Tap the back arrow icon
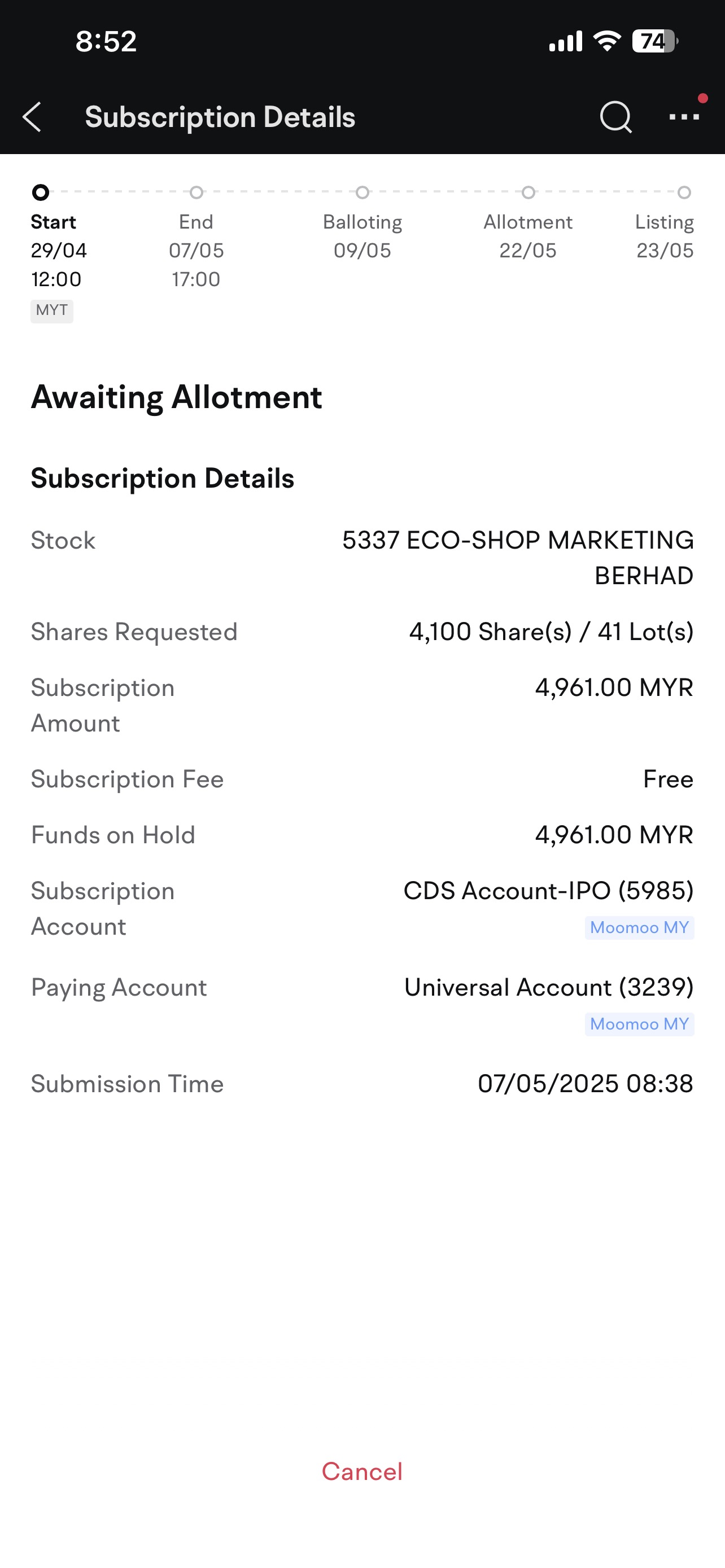 tap(32, 117)
